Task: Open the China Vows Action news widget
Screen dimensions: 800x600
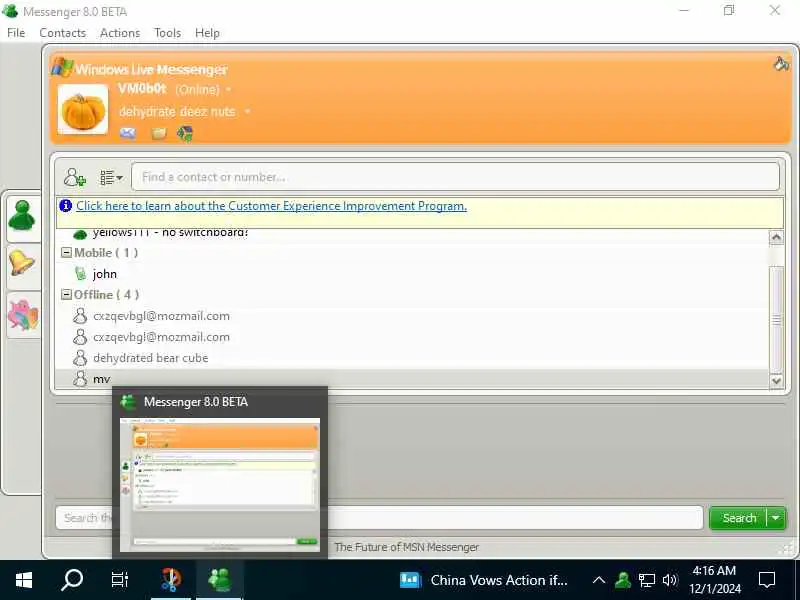Action: 484,580
